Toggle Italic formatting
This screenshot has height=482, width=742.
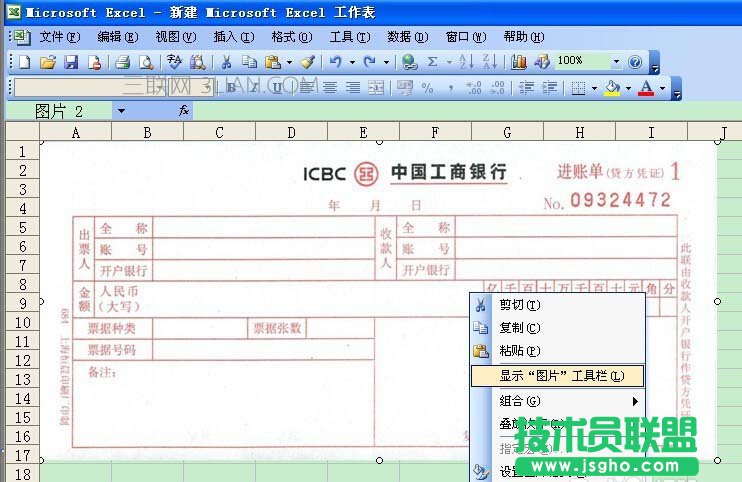tap(255, 88)
